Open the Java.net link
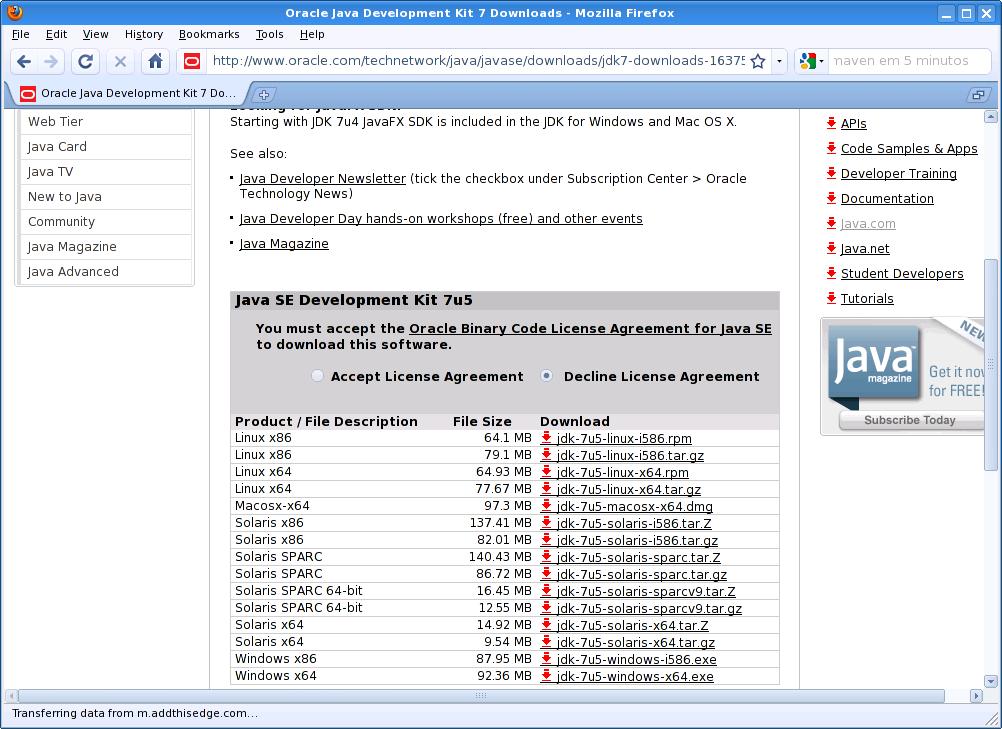The height and width of the screenshot is (729, 1002). pos(865,249)
